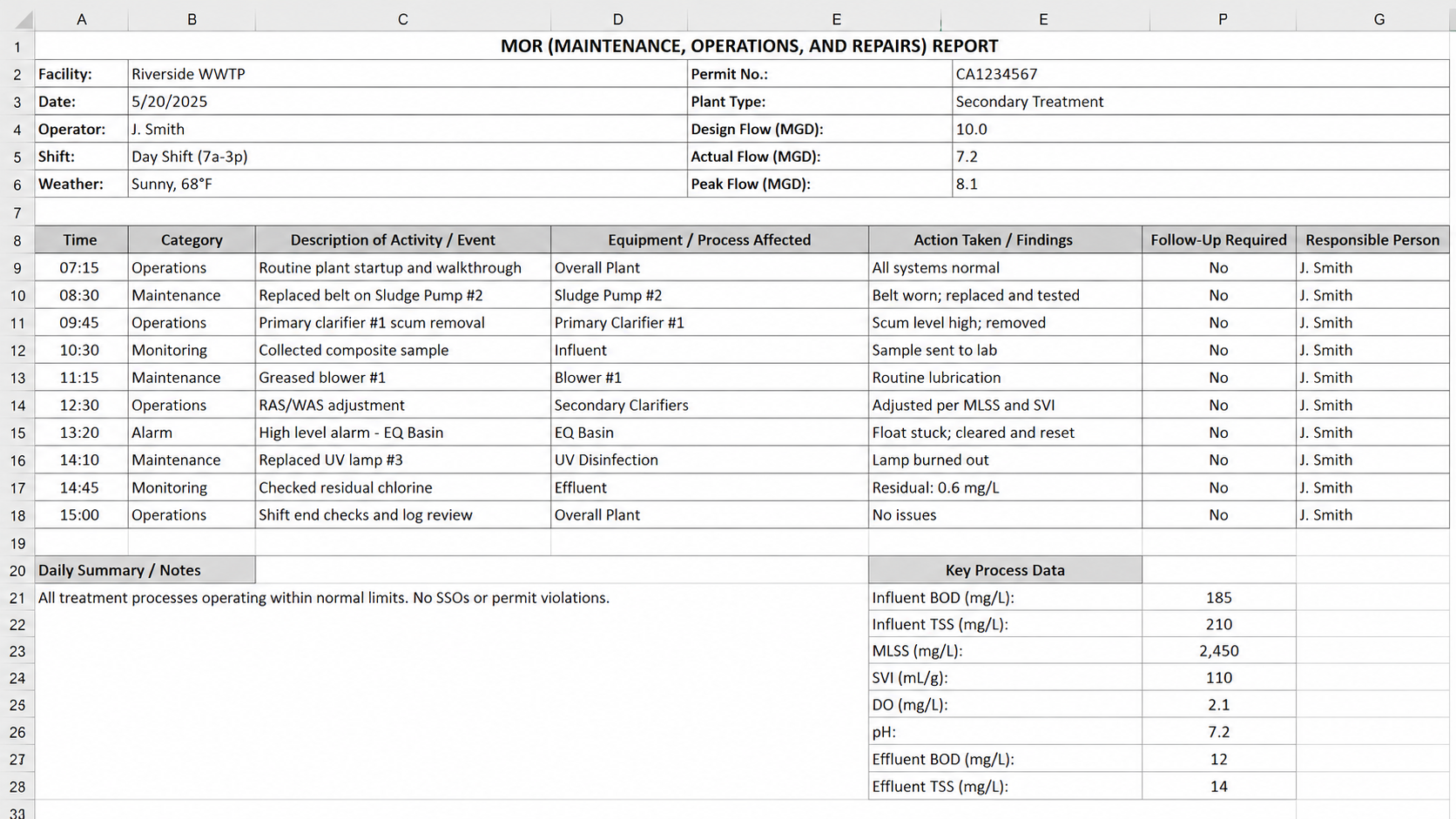Image resolution: width=1456 pixels, height=819 pixels.
Task: Click 'Float stuck; cleared and reset'
Action: pos(1005,433)
